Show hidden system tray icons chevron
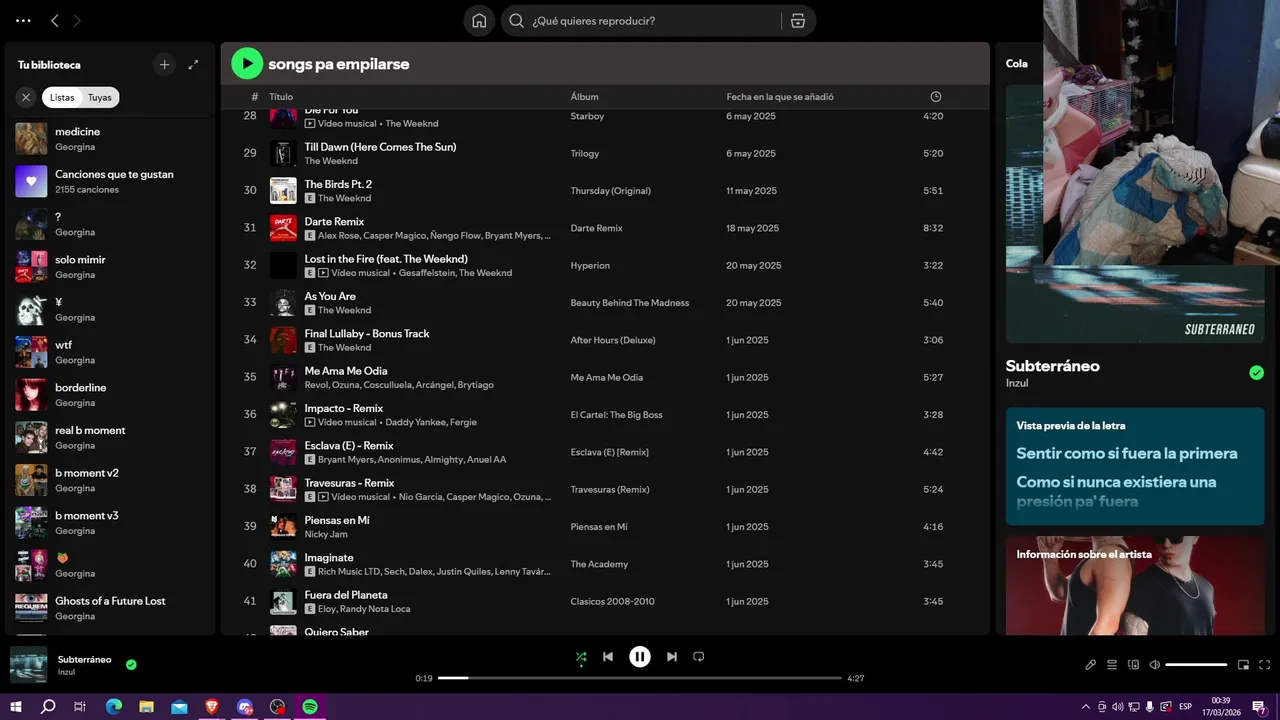The height and width of the screenshot is (720, 1280). click(1086, 707)
